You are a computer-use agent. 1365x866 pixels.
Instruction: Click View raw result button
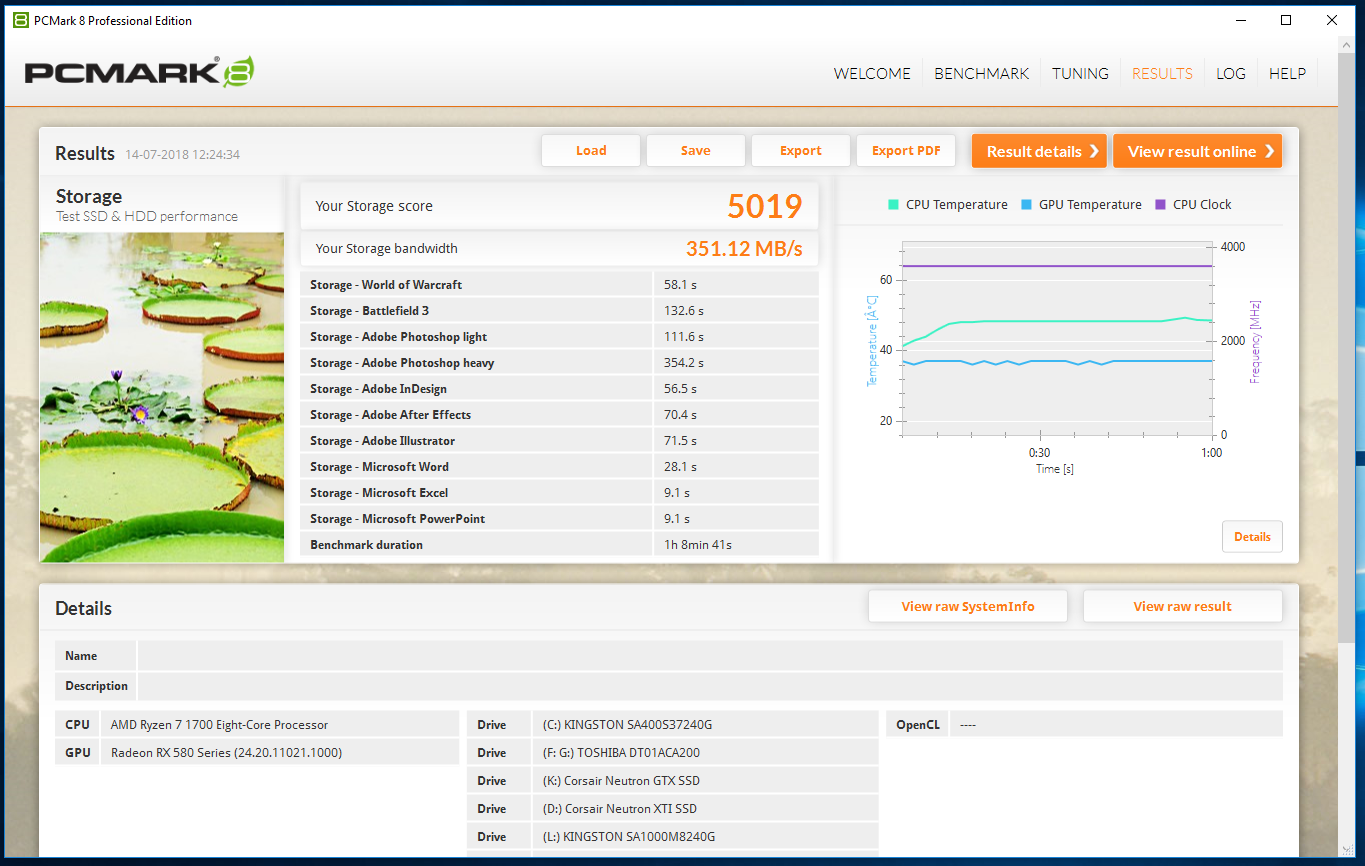(x=1182, y=606)
